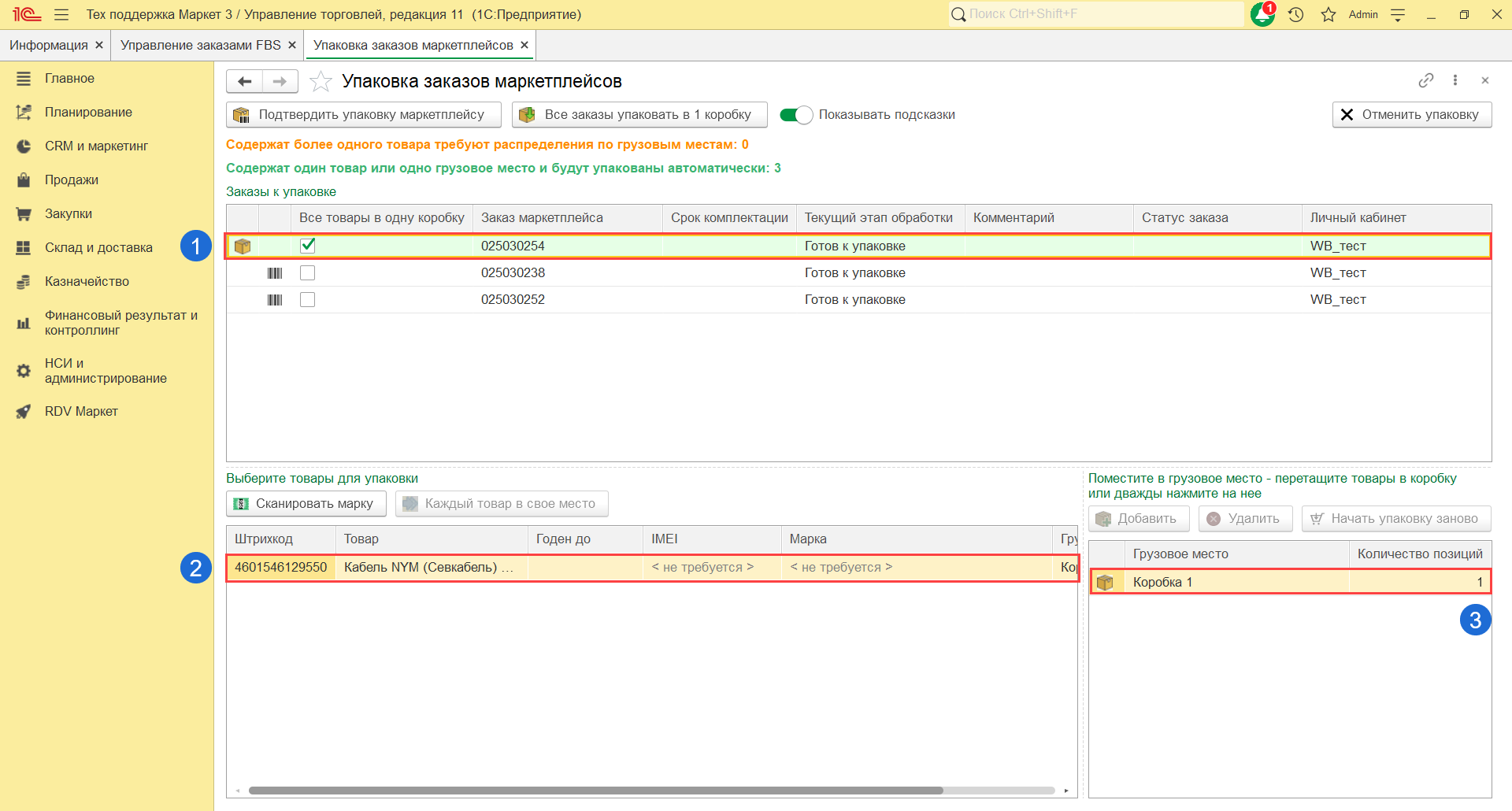The height and width of the screenshot is (811, 1512).
Task: Open the history clock icon
Action: click(x=1296, y=15)
